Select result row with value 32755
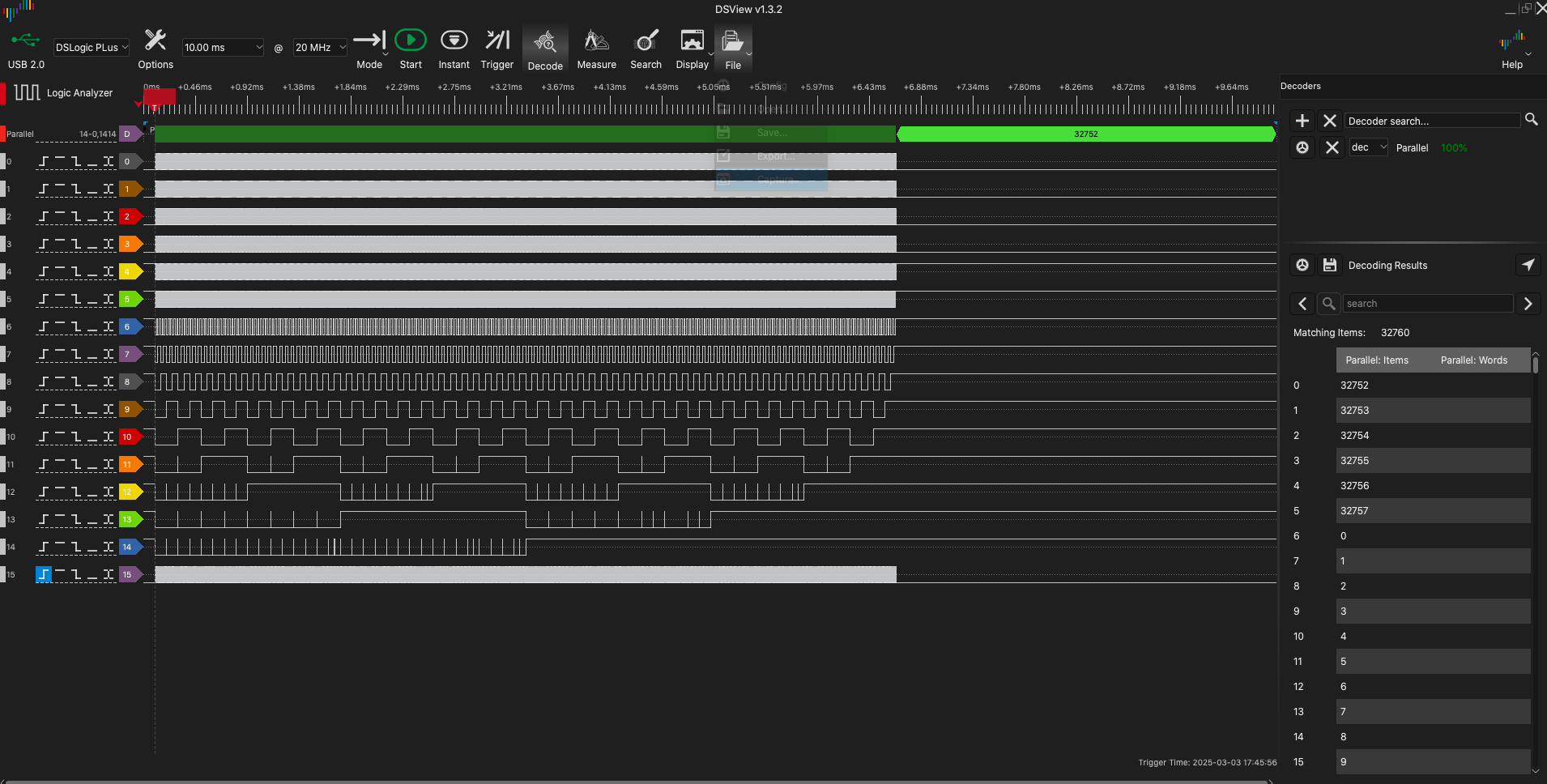 pyautogui.click(x=1433, y=461)
